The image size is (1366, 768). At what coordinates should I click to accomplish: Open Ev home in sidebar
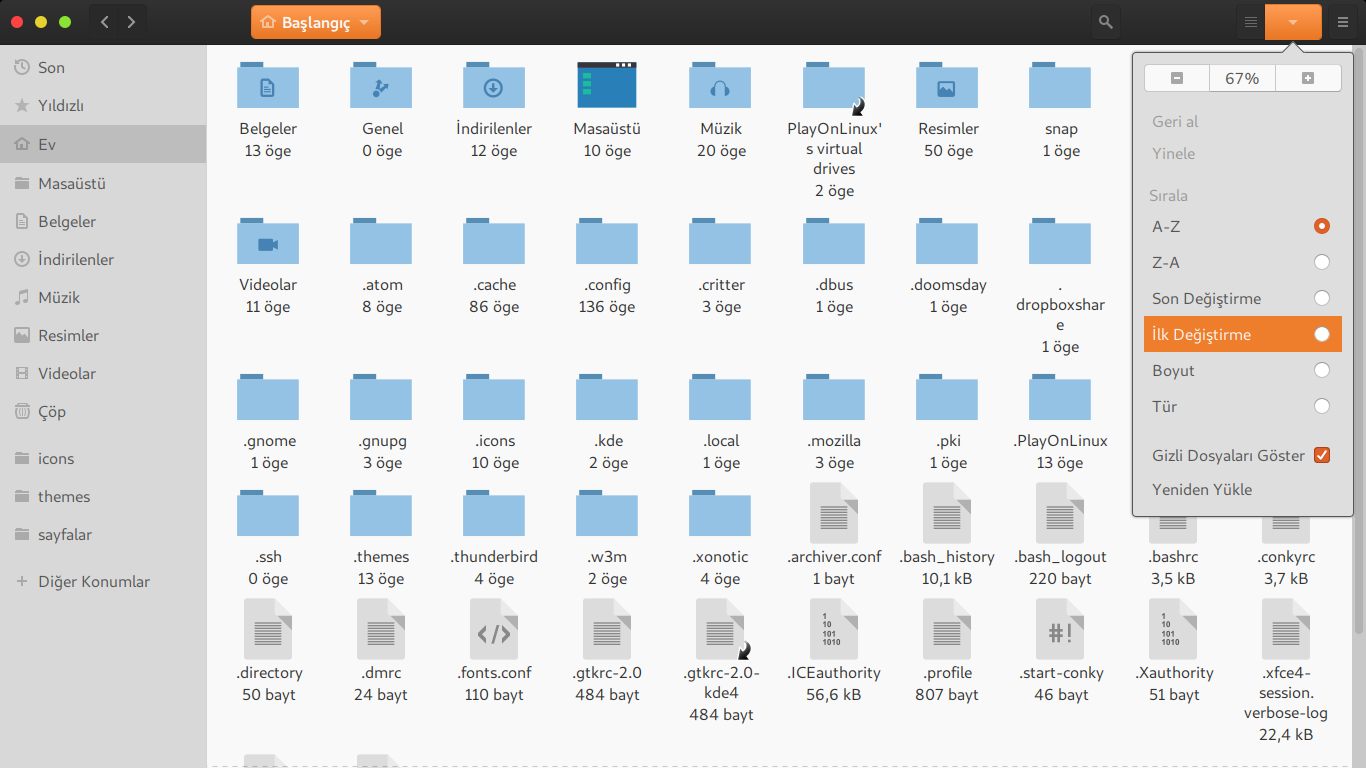point(103,144)
